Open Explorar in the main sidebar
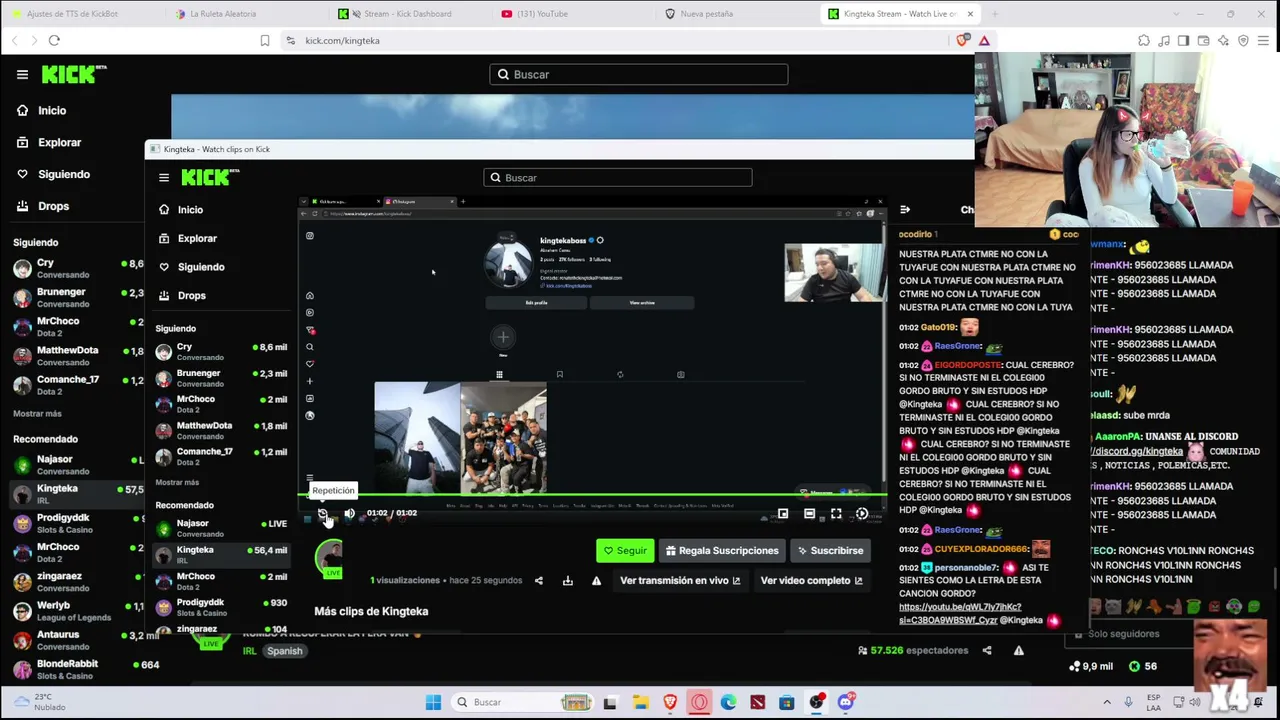1280x720 pixels. 59,143
